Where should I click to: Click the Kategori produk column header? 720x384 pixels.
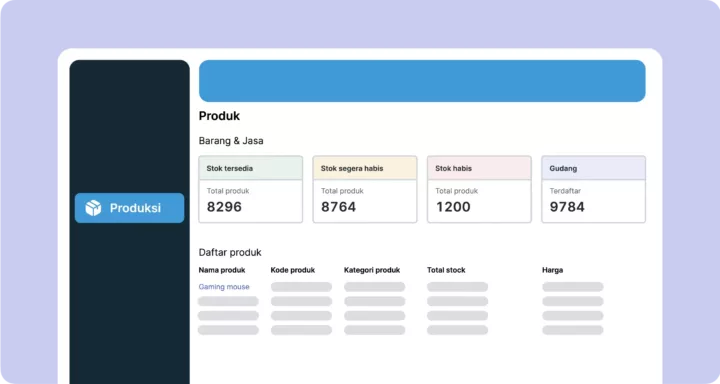(x=372, y=270)
